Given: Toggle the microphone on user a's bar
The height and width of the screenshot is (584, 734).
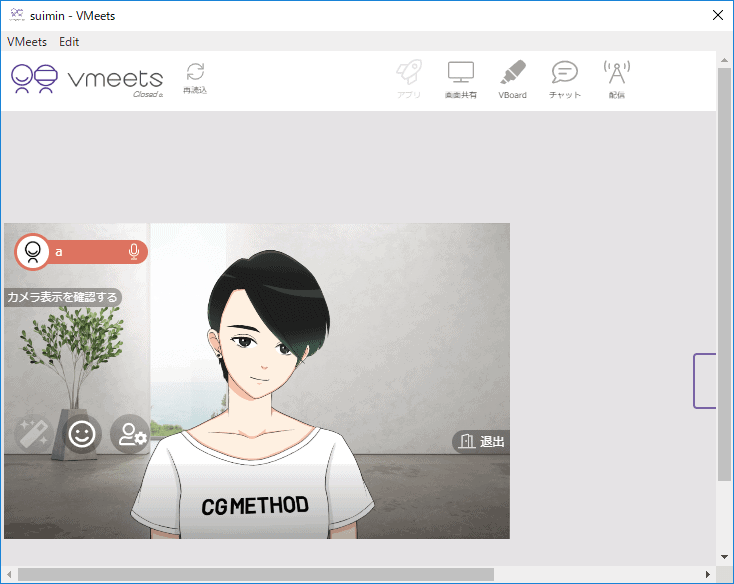Looking at the screenshot, I should point(134,252).
